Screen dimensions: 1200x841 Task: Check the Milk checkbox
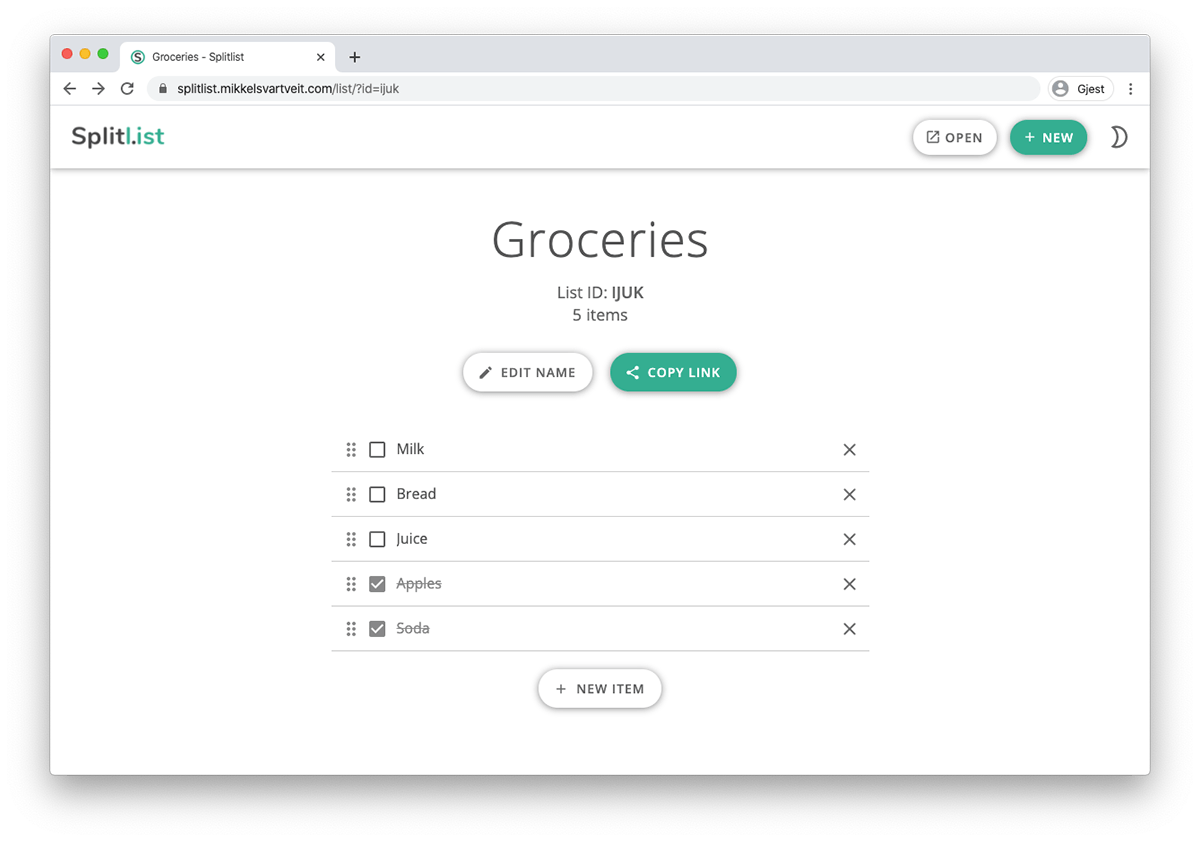point(377,449)
